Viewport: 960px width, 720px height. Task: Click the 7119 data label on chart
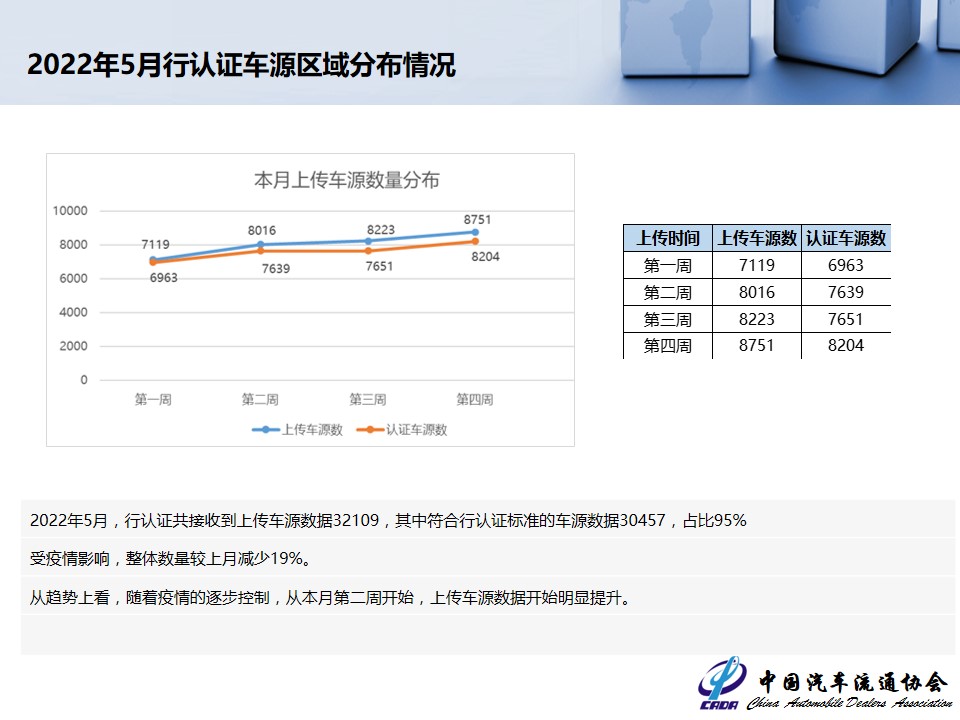[155, 244]
